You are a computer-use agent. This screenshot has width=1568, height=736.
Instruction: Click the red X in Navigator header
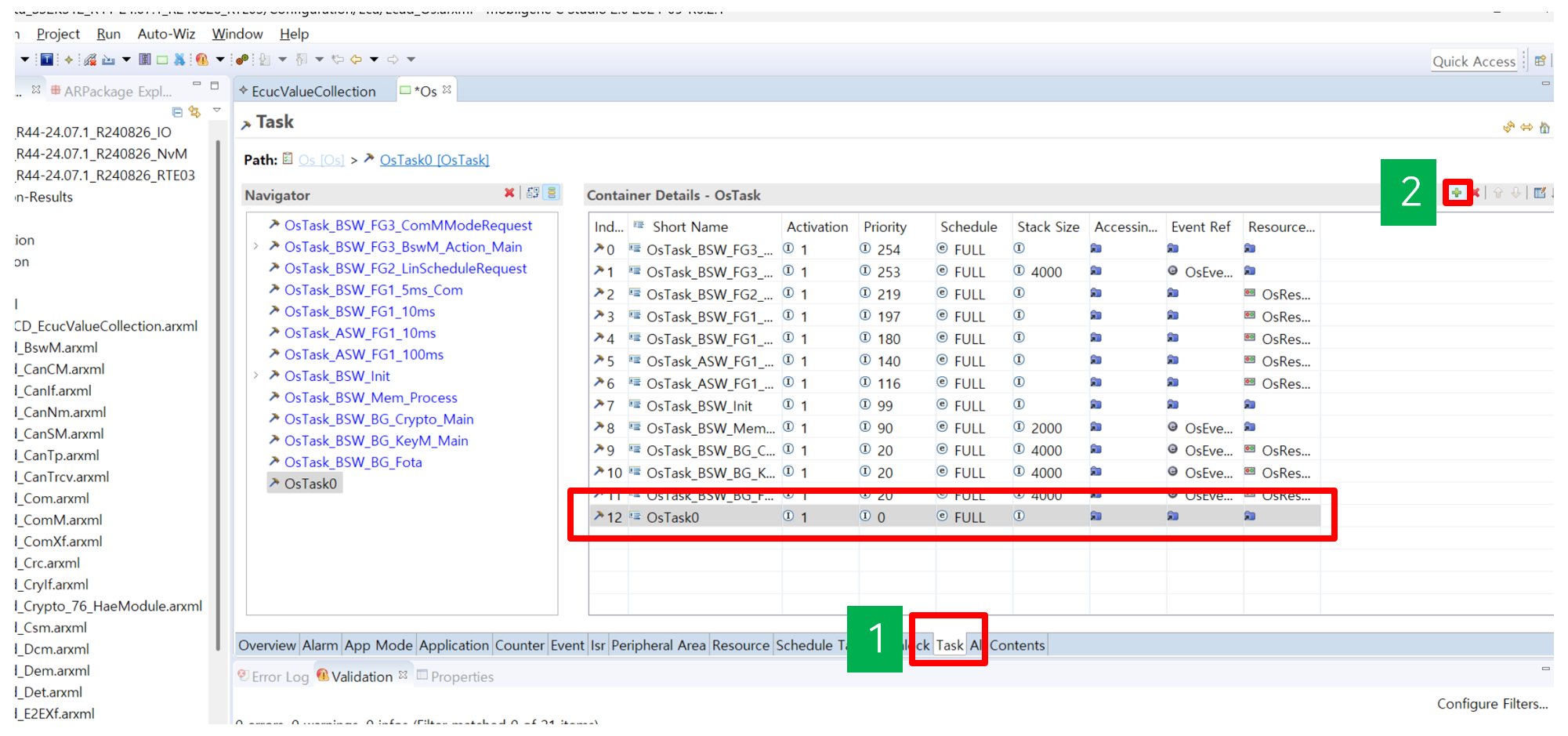point(509,193)
